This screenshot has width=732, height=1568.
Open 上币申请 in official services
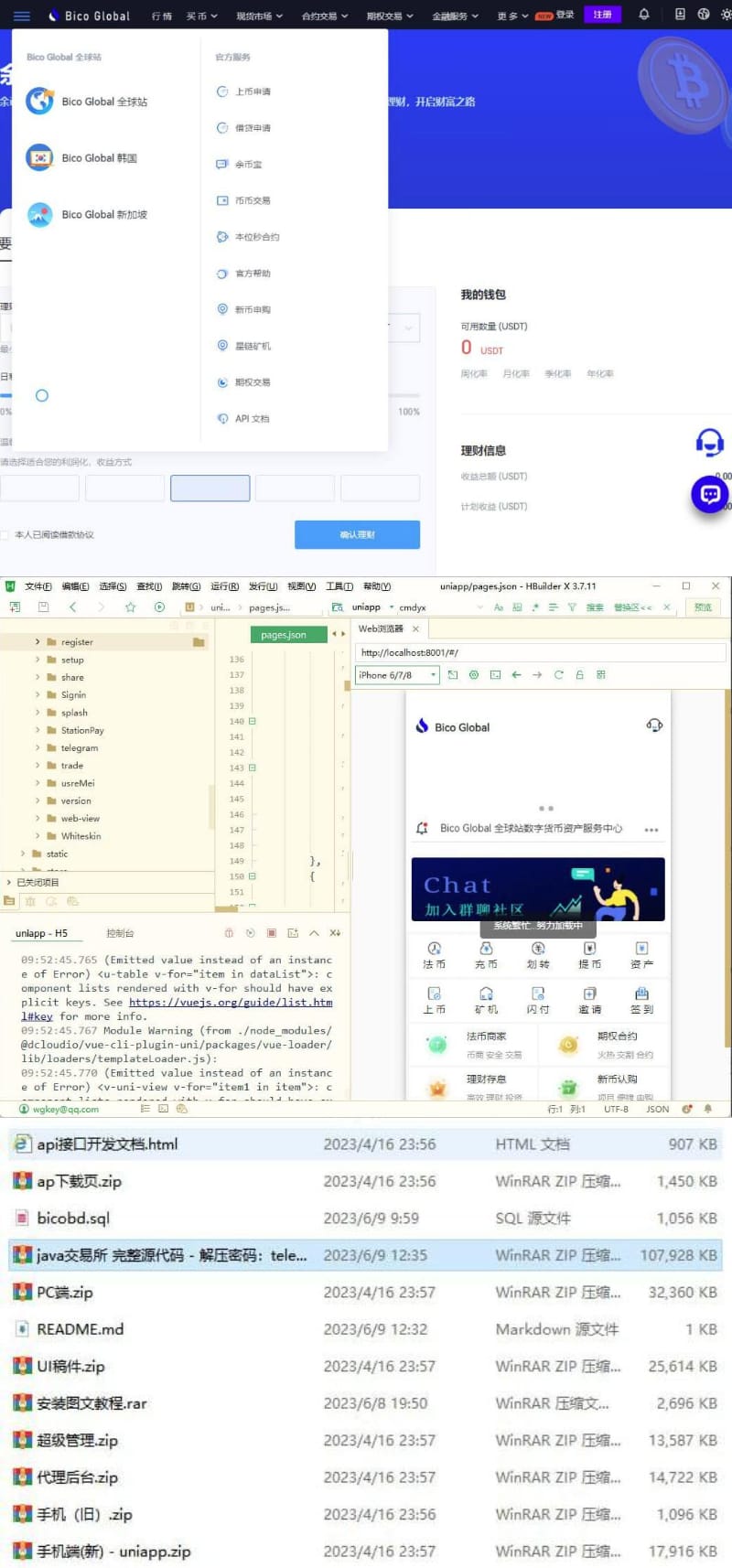click(x=243, y=91)
